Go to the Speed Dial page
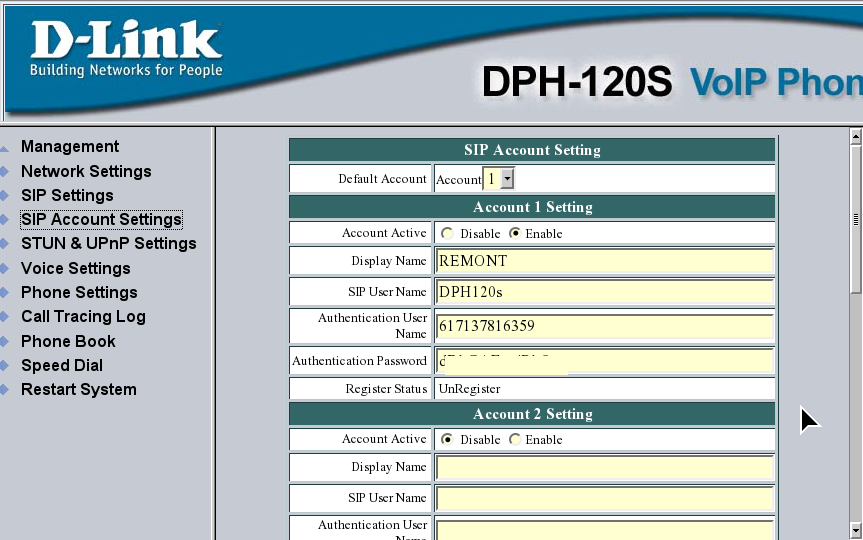The width and height of the screenshot is (863, 540). click(62, 366)
